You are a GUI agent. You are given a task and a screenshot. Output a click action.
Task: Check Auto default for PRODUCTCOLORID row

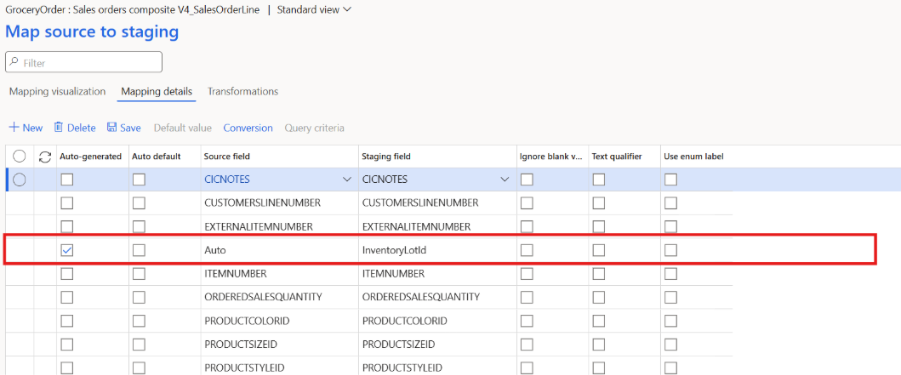pyautogui.click(x=139, y=321)
